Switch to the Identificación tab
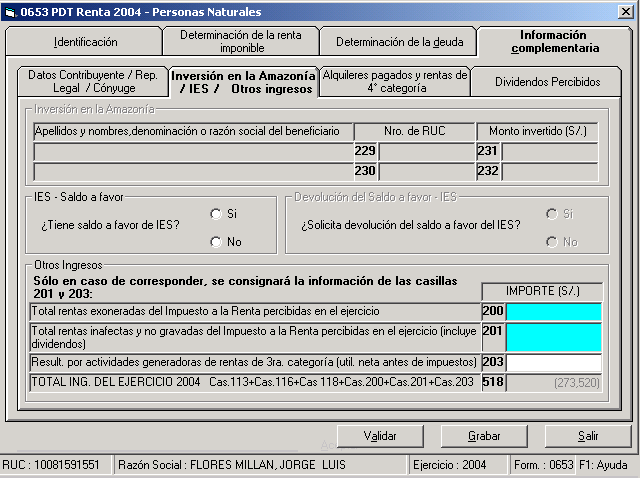This screenshot has width=640, height=478. coord(85,42)
